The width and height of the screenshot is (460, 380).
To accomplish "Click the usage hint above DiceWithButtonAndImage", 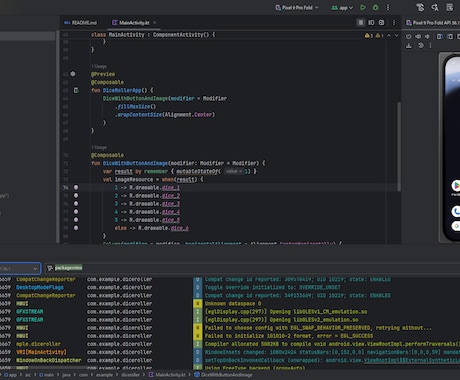I will [99, 147].
